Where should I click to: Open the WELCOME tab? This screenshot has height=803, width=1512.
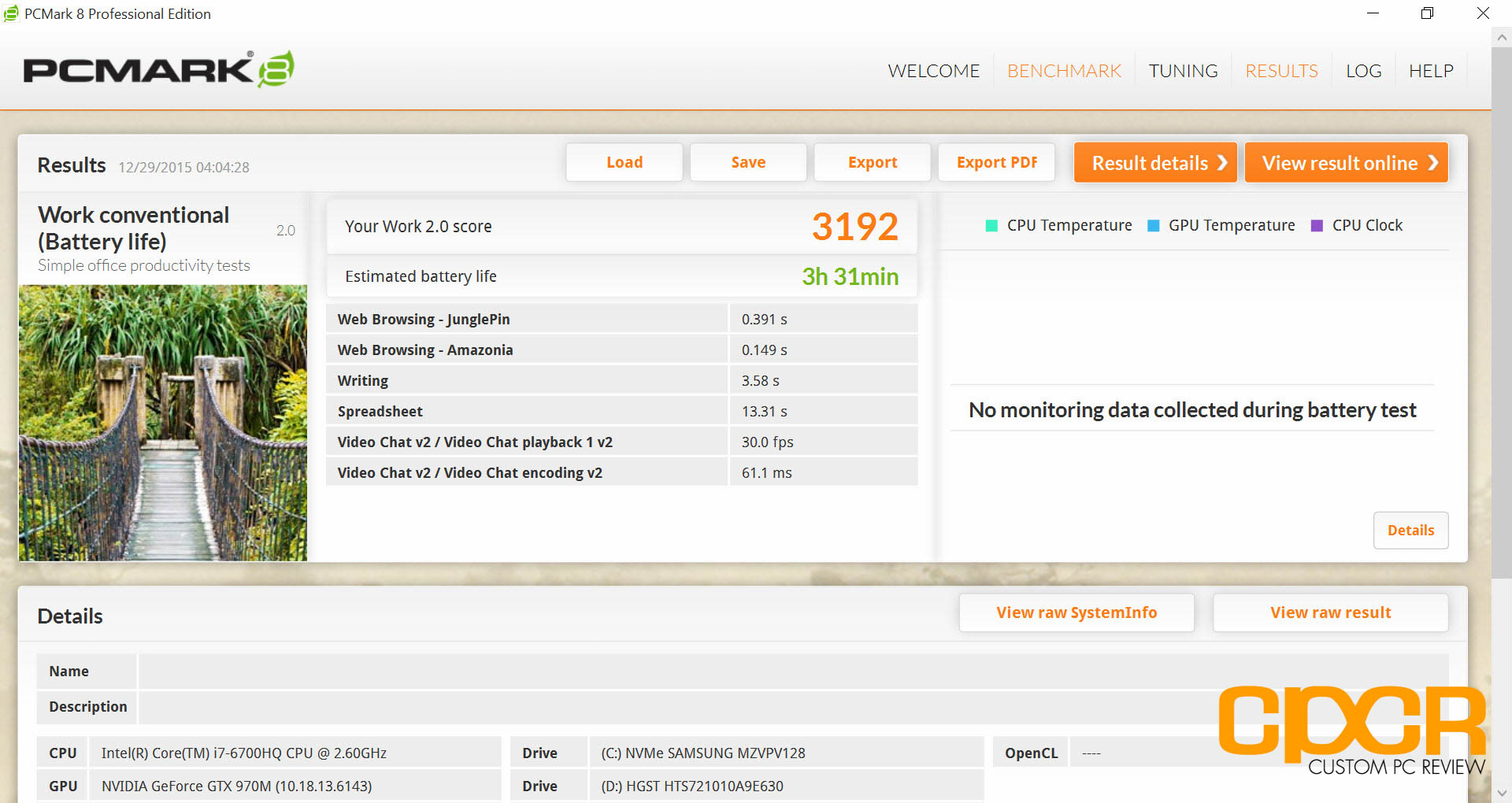933,71
